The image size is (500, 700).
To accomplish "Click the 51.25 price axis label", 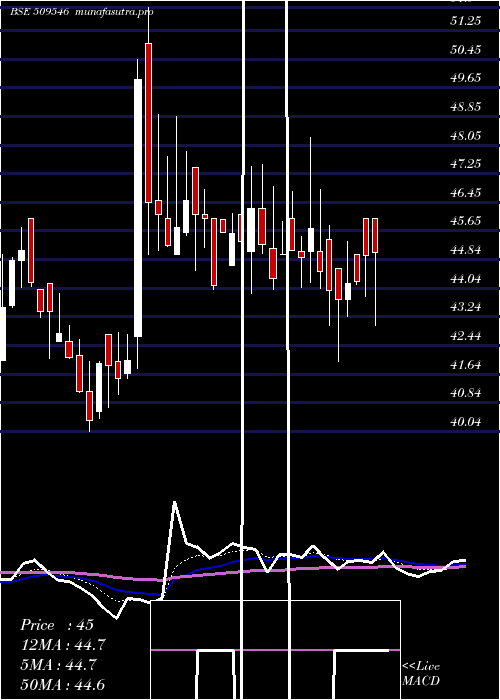I will (466, 21).
